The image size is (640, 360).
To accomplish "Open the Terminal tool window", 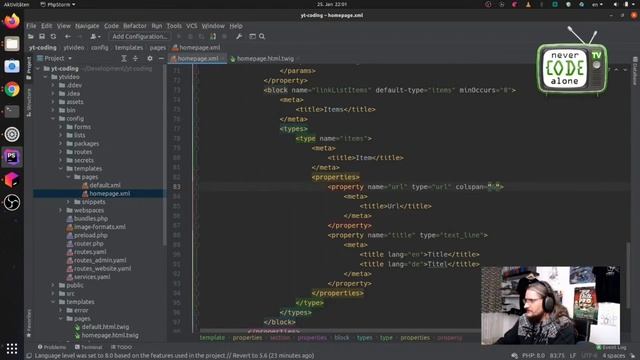I will pos(89,347).
